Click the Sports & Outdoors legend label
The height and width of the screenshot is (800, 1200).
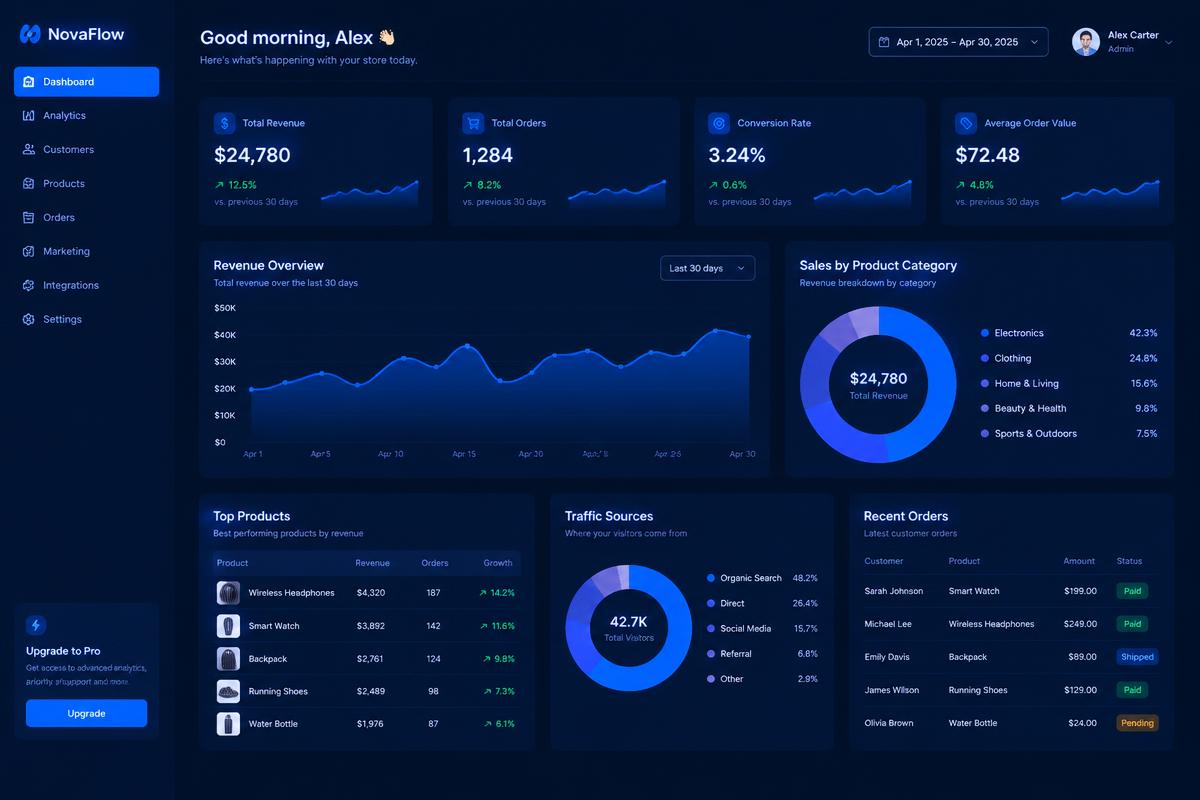(1035, 434)
